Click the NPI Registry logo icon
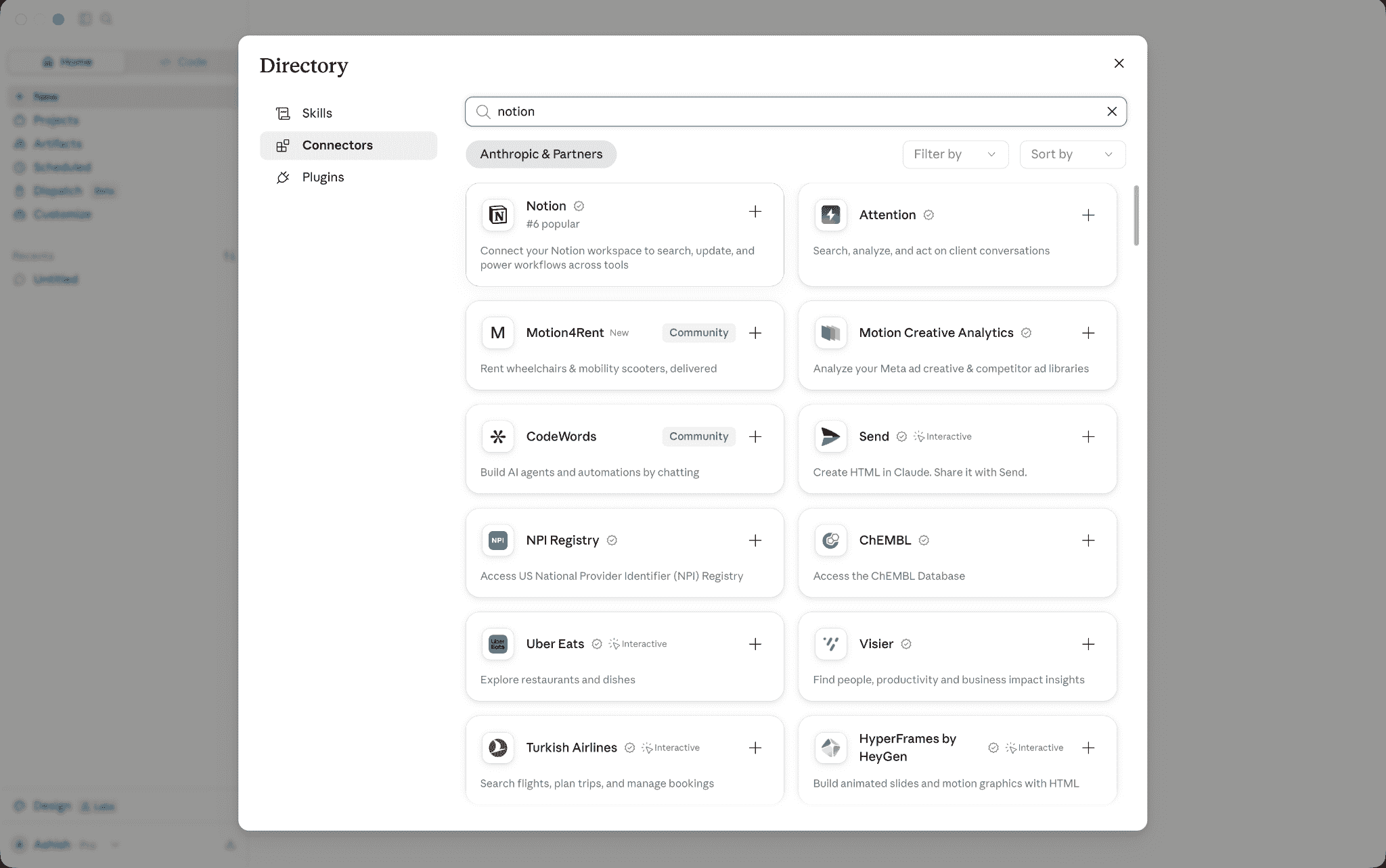Viewport: 1386px width, 868px height. 497,540
